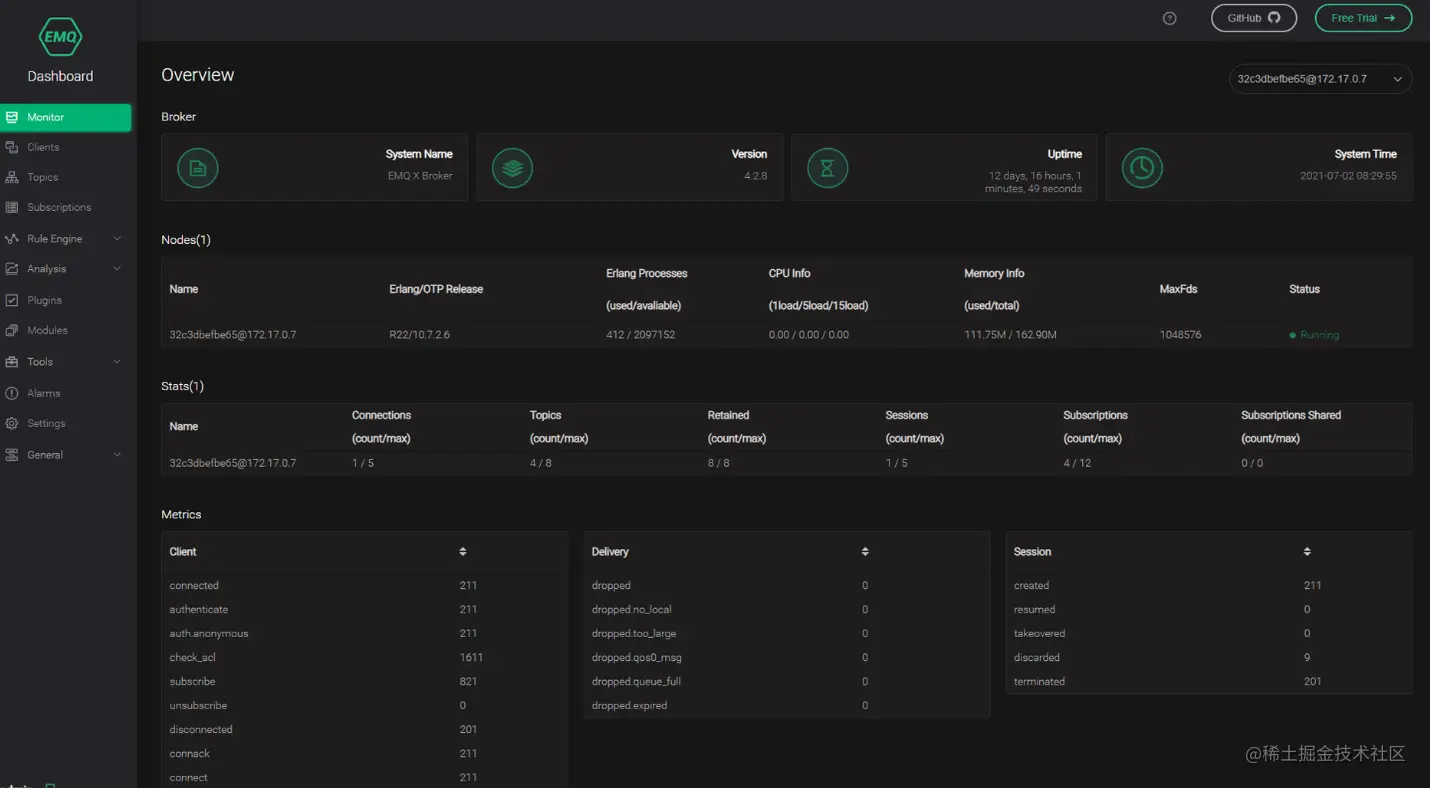Sort the Session metrics table
This screenshot has height=788, width=1430.
(x=1307, y=552)
